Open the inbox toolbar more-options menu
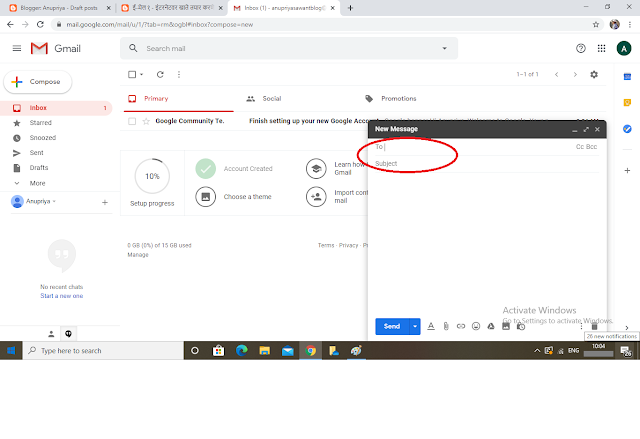This screenshot has height=439, width=640. click(179, 75)
